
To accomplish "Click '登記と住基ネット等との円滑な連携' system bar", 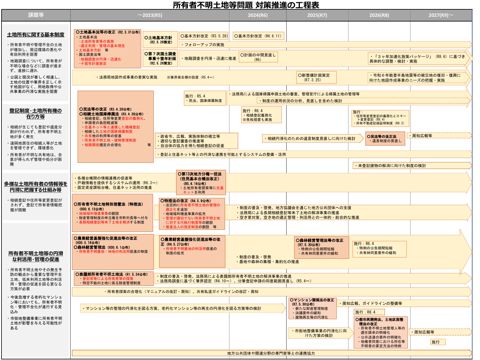I will (x=313, y=154).
